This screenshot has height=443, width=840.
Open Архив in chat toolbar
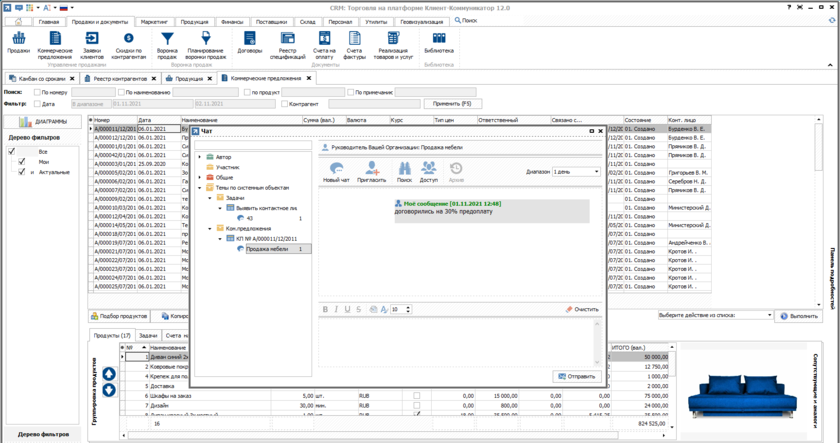tap(456, 172)
